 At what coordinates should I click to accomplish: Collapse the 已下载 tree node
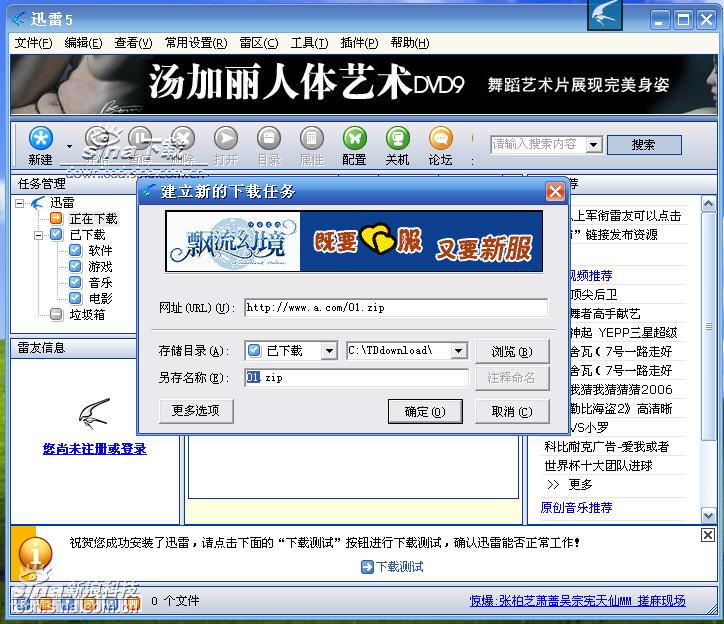pos(38,235)
